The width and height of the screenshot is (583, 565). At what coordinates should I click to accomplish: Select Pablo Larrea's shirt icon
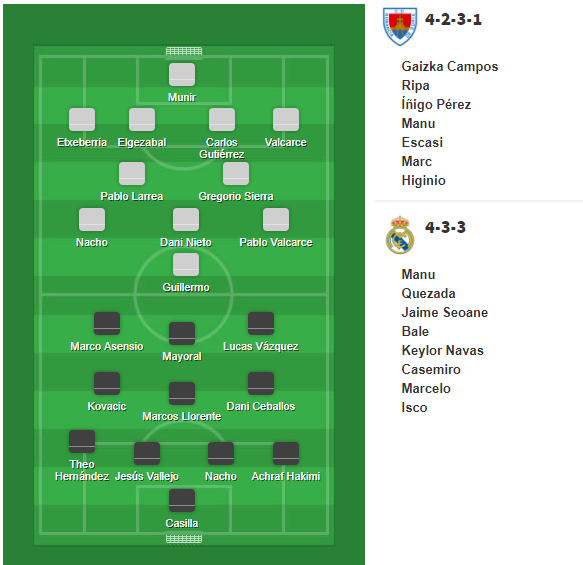tap(132, 173)
